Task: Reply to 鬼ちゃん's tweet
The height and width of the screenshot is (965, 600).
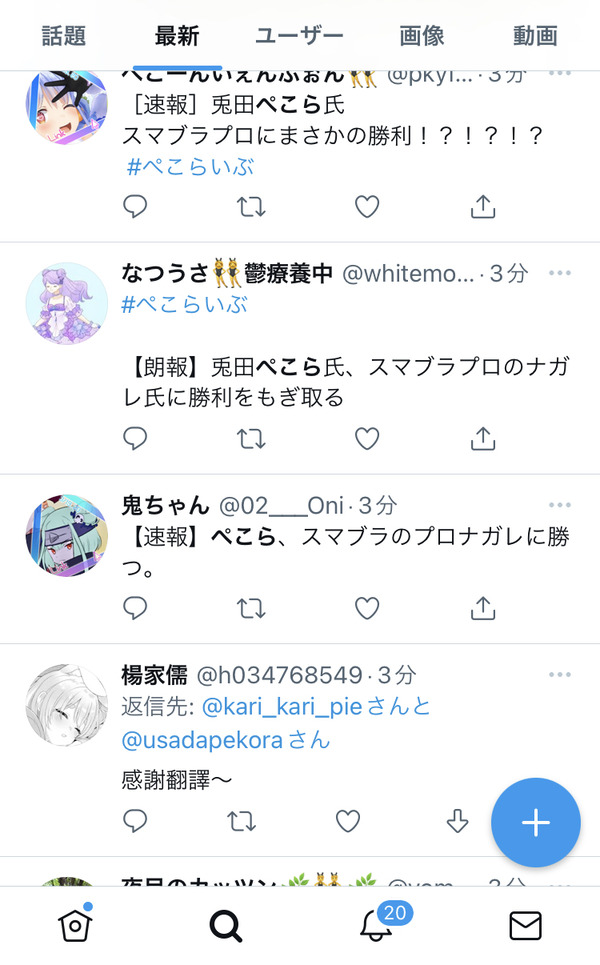Action: 135,608
